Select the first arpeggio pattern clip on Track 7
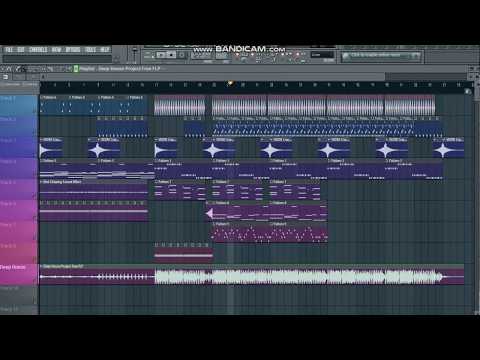This screenshot has height=360, width=480. pyautogui.click(x=240, y=232)
